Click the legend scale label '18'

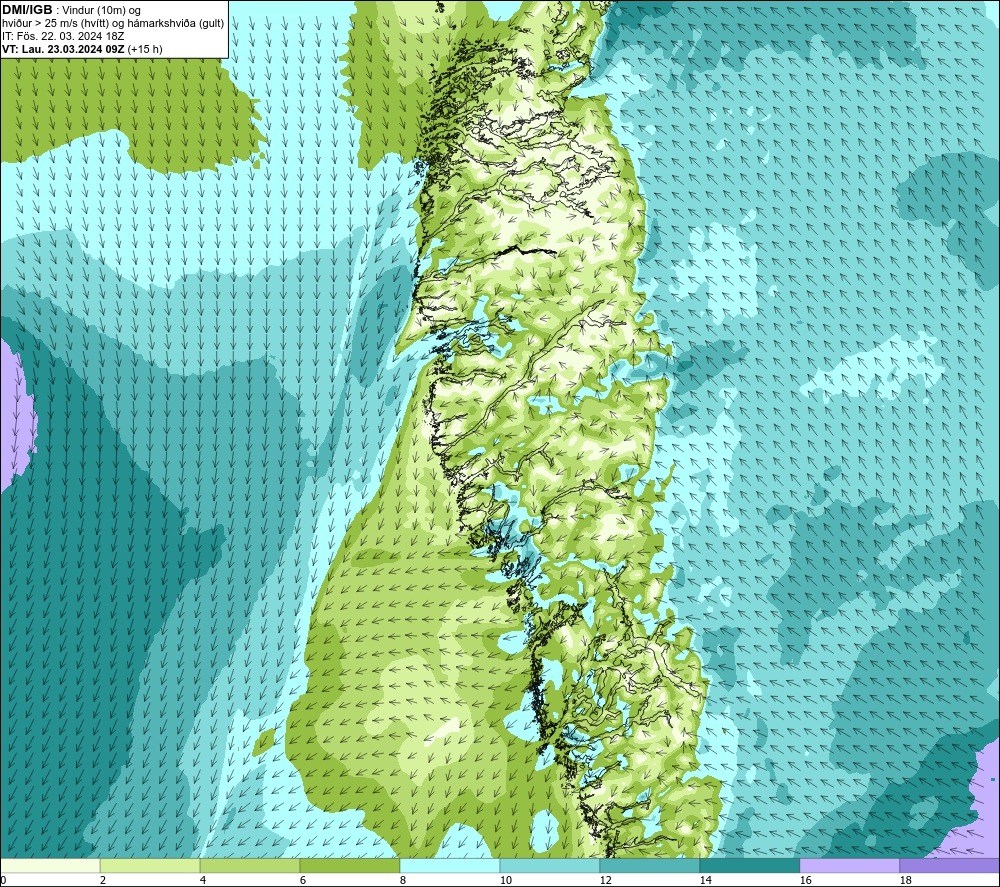[x=905, y=881]
